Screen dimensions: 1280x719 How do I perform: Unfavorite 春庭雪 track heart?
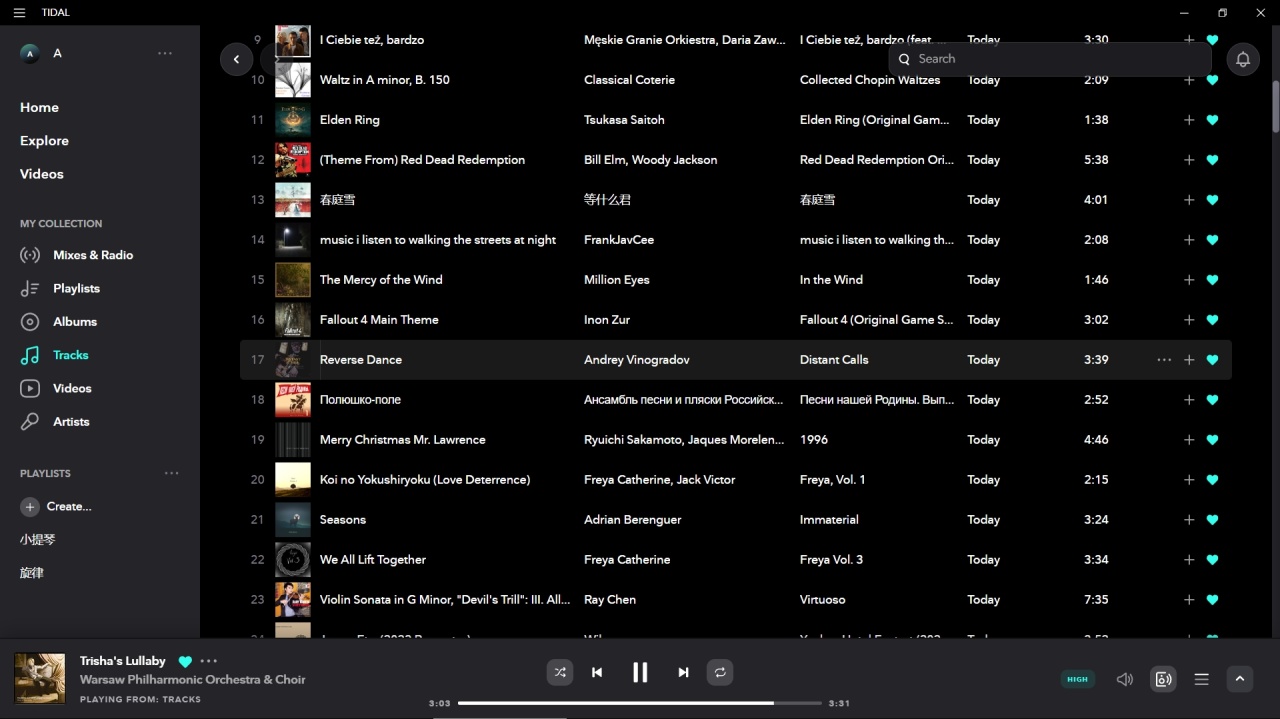[1212, 200]
